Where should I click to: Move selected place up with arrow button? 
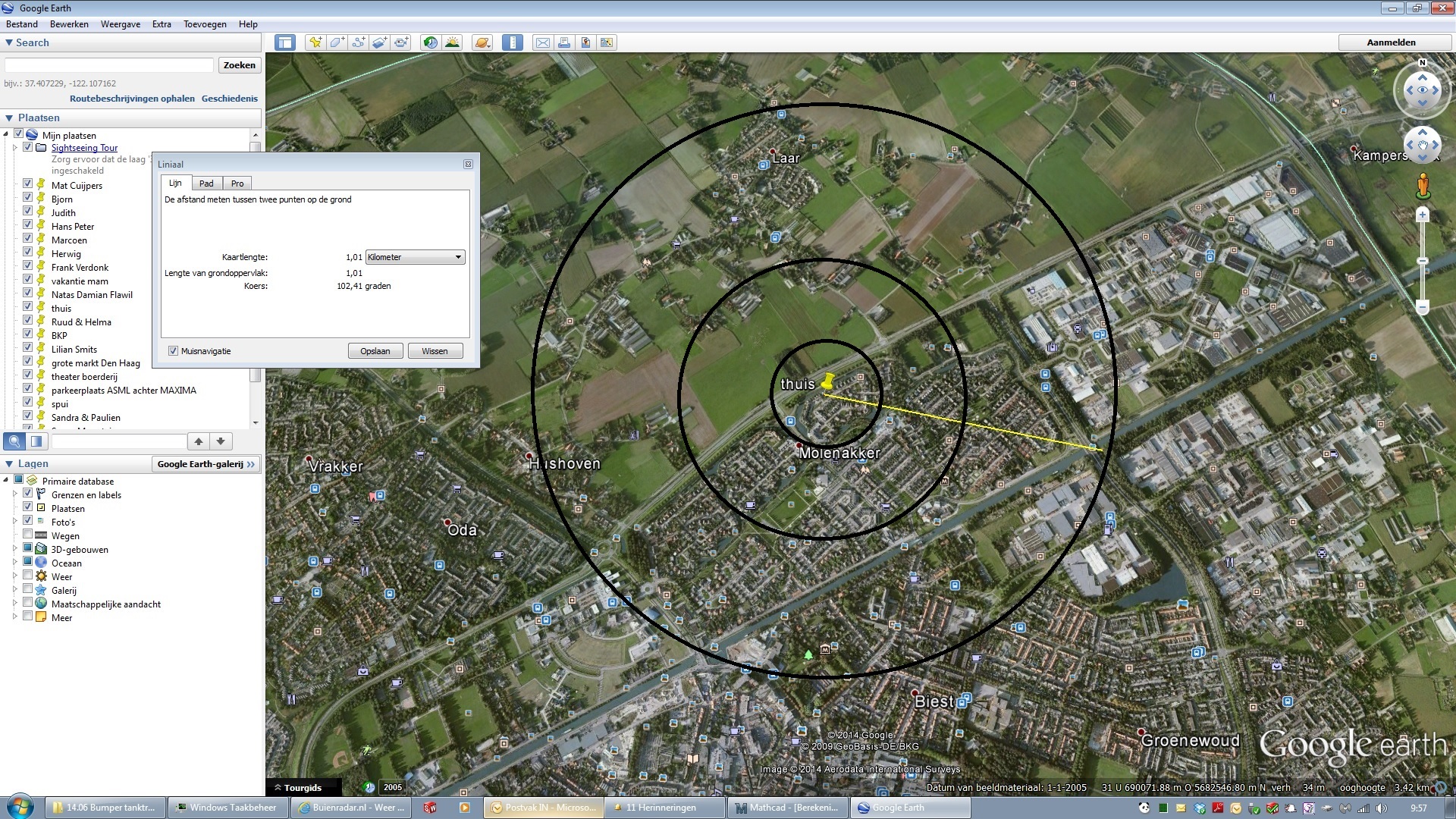tap(199, 441)
